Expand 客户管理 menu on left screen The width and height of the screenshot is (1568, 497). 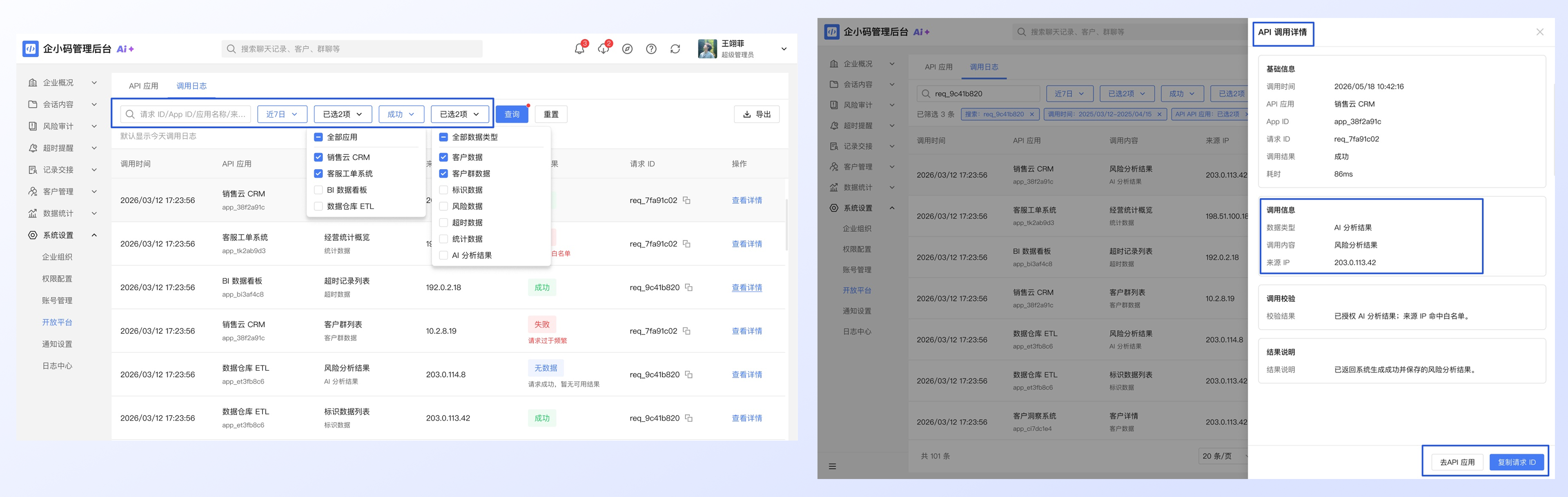[94, 191]
